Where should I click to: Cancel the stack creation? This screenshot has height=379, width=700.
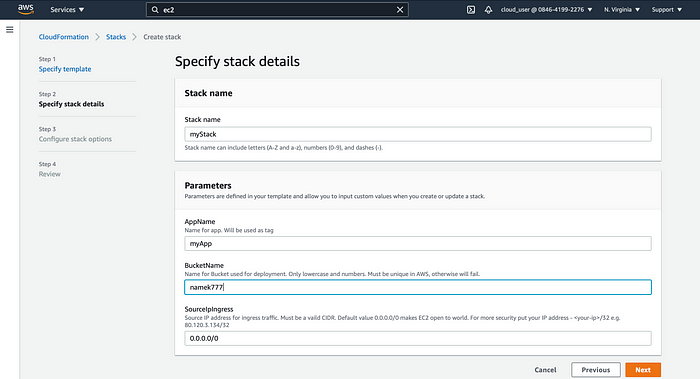(x=545, y=370)
